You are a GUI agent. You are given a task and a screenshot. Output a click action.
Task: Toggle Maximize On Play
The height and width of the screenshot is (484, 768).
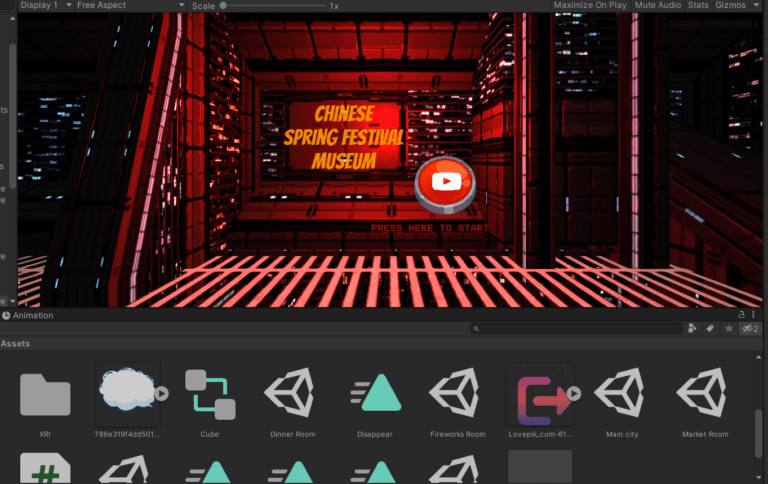tap(590, 5)
